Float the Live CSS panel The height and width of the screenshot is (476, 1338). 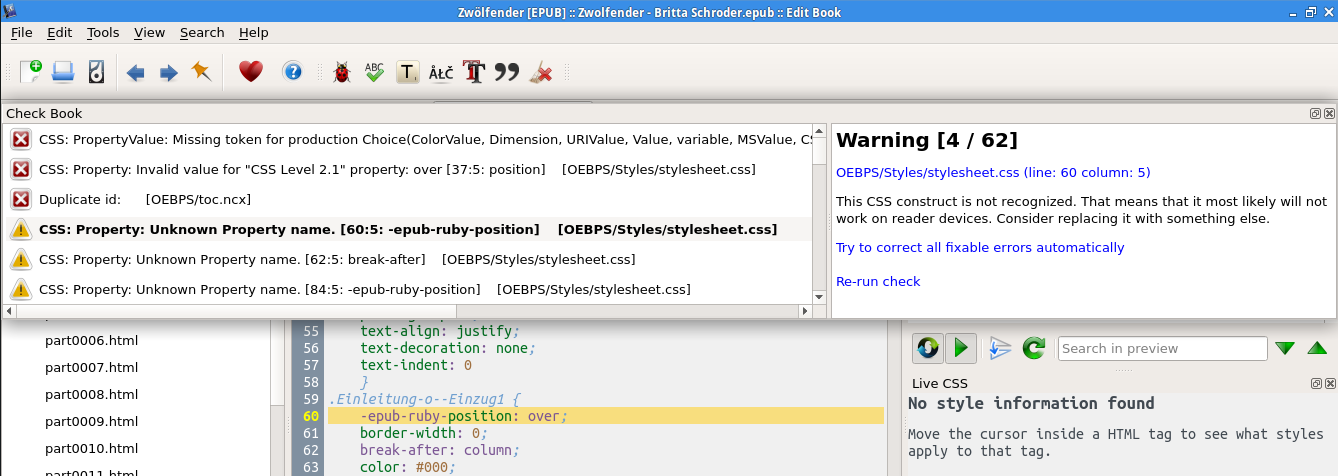tap(1316, 384)
